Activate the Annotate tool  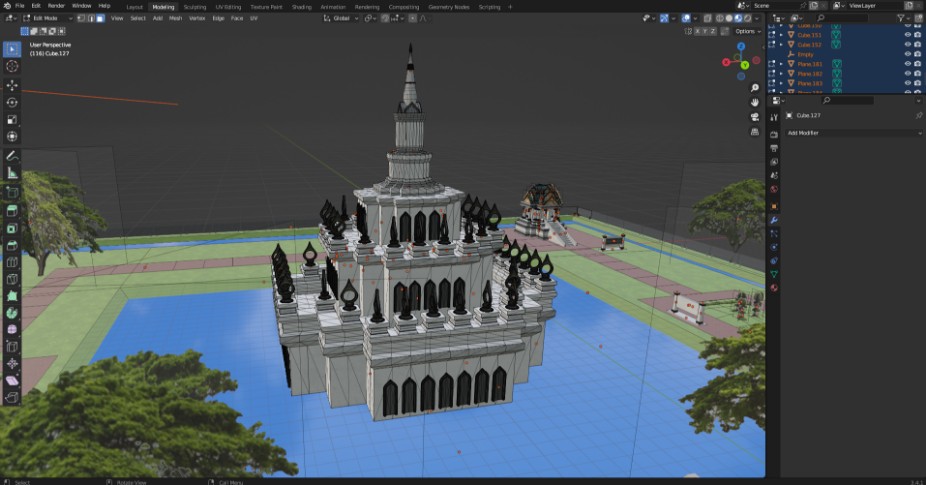coord(12,156)
